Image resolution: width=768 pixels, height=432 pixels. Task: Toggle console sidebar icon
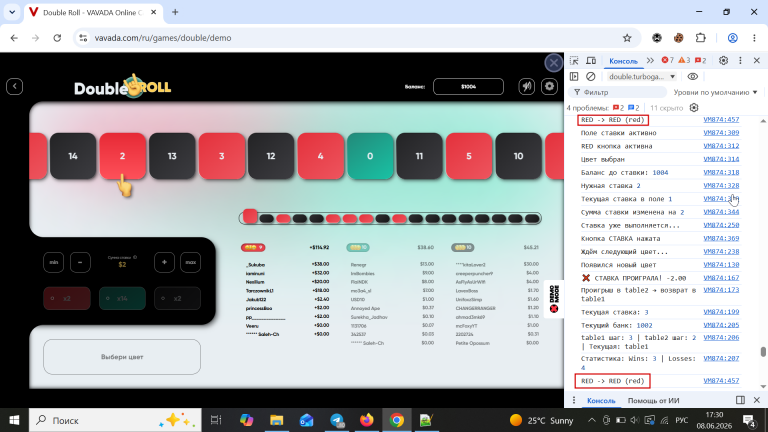click(574, 76)
